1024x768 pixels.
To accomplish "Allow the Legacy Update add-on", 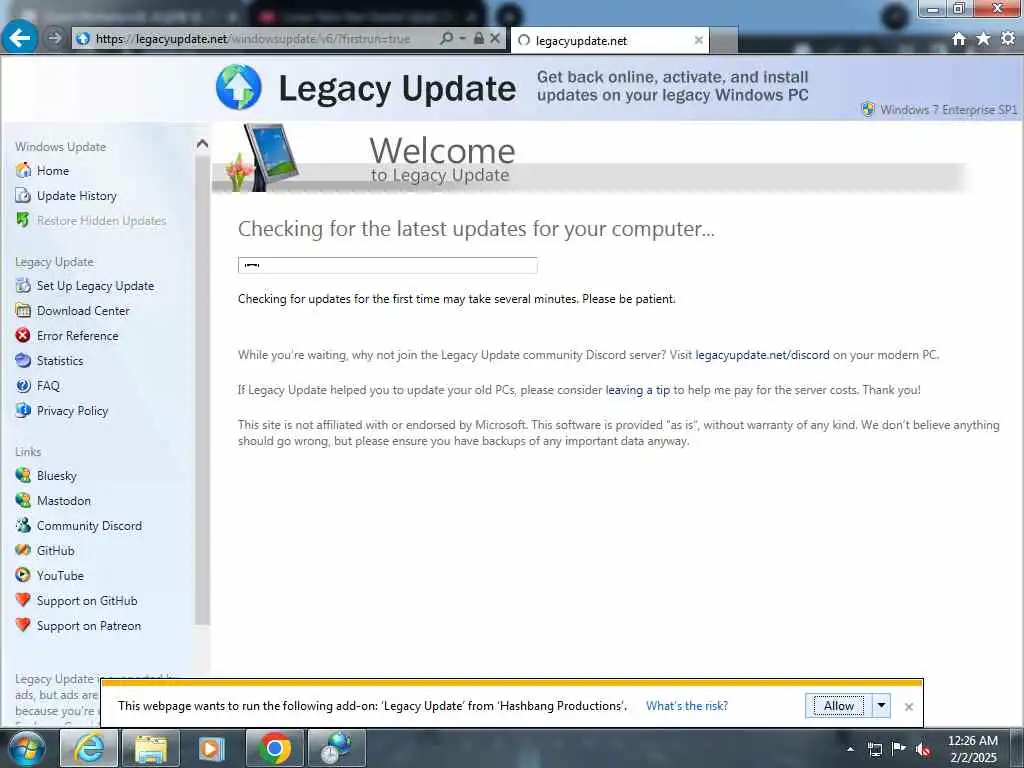I will point(839,706).
